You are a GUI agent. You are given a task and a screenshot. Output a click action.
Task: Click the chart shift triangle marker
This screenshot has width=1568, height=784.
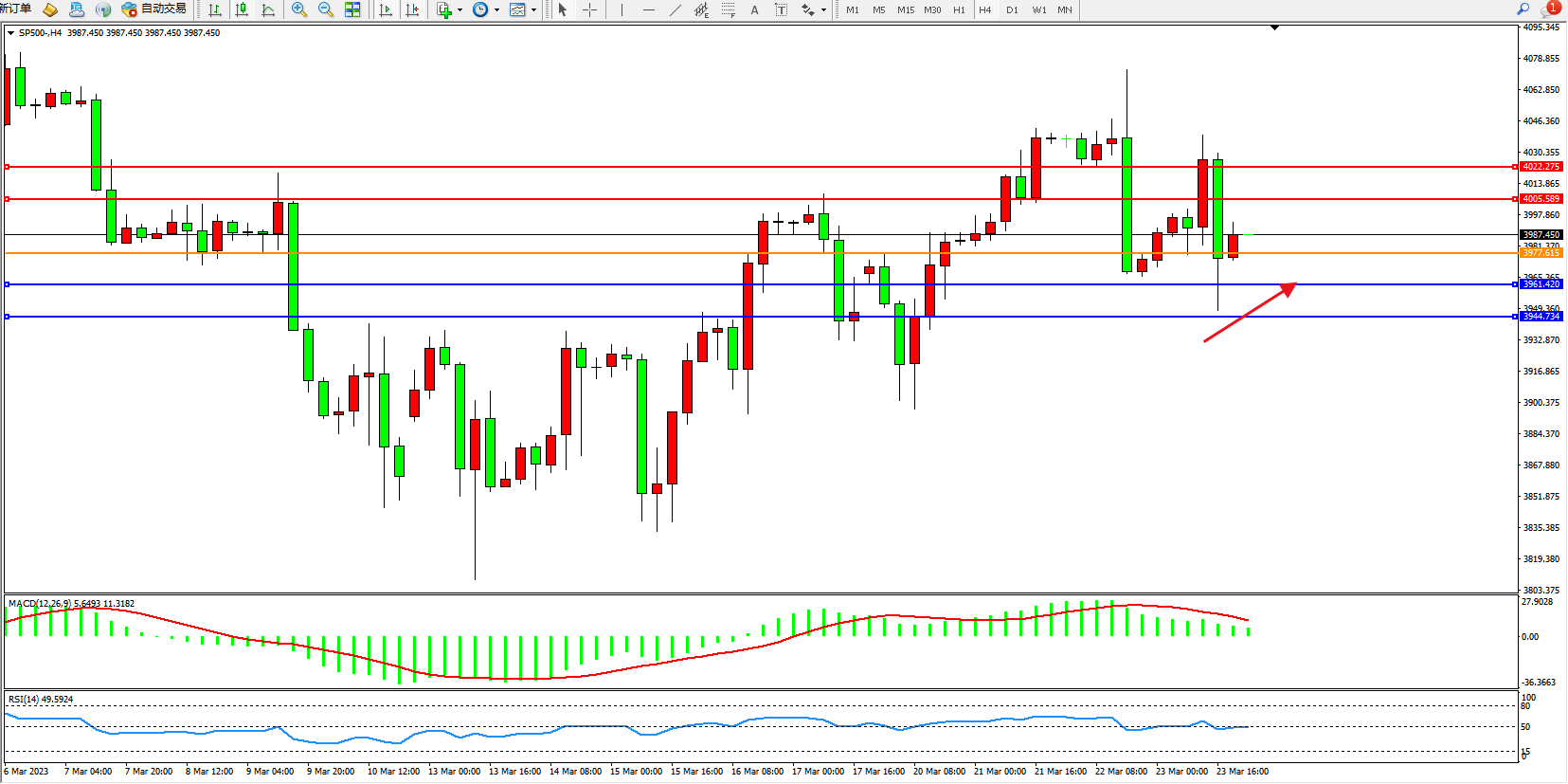pyautogui.click(x=1274, y=28)
